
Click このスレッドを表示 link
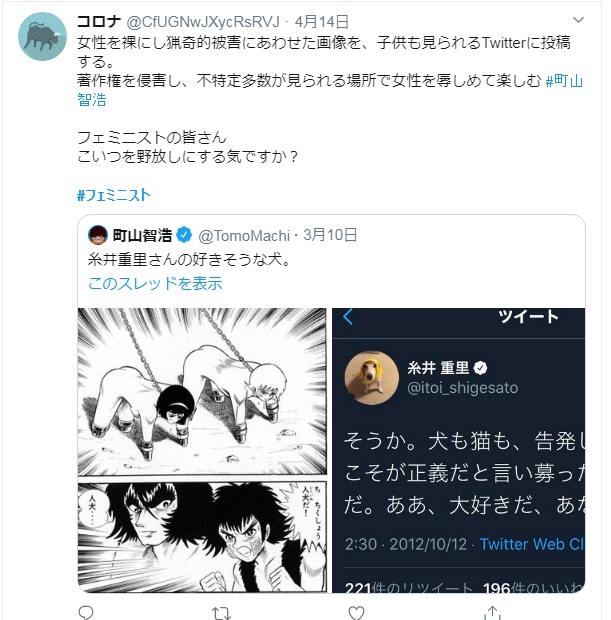point(155,284)
